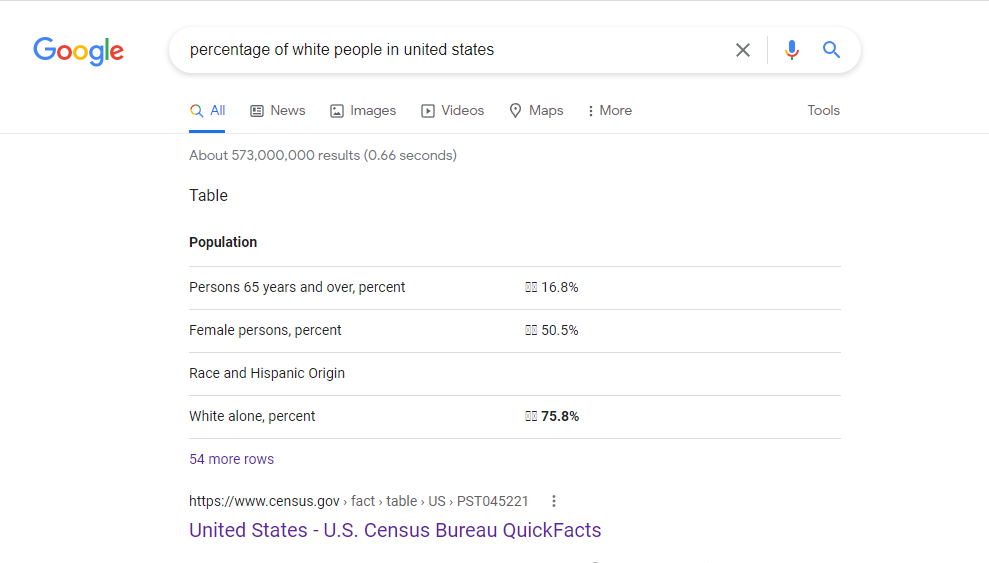Select the Persons 65 years and over row label

click(x=297, y=287)
